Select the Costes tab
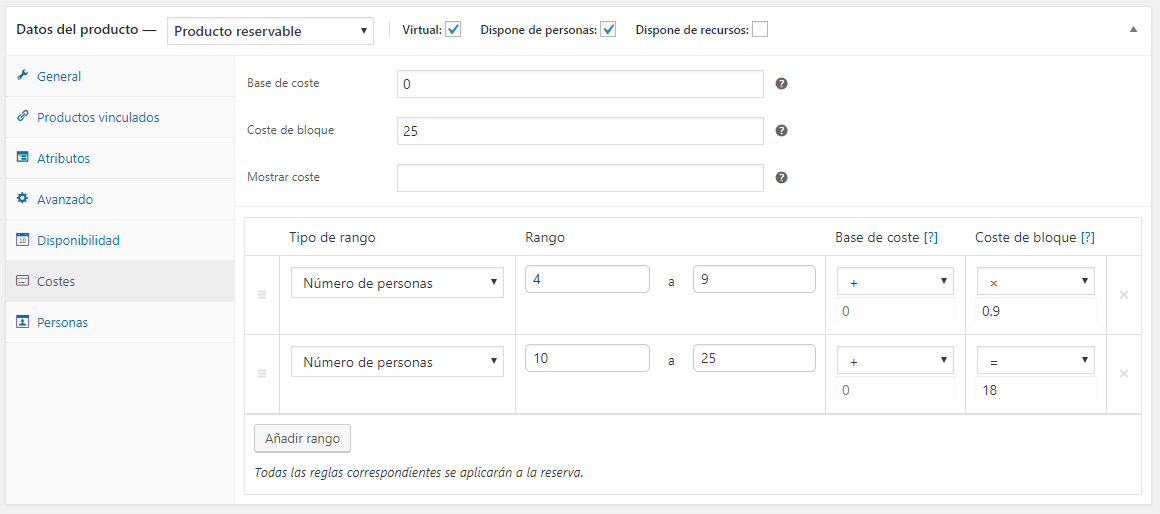 [120, 281]
